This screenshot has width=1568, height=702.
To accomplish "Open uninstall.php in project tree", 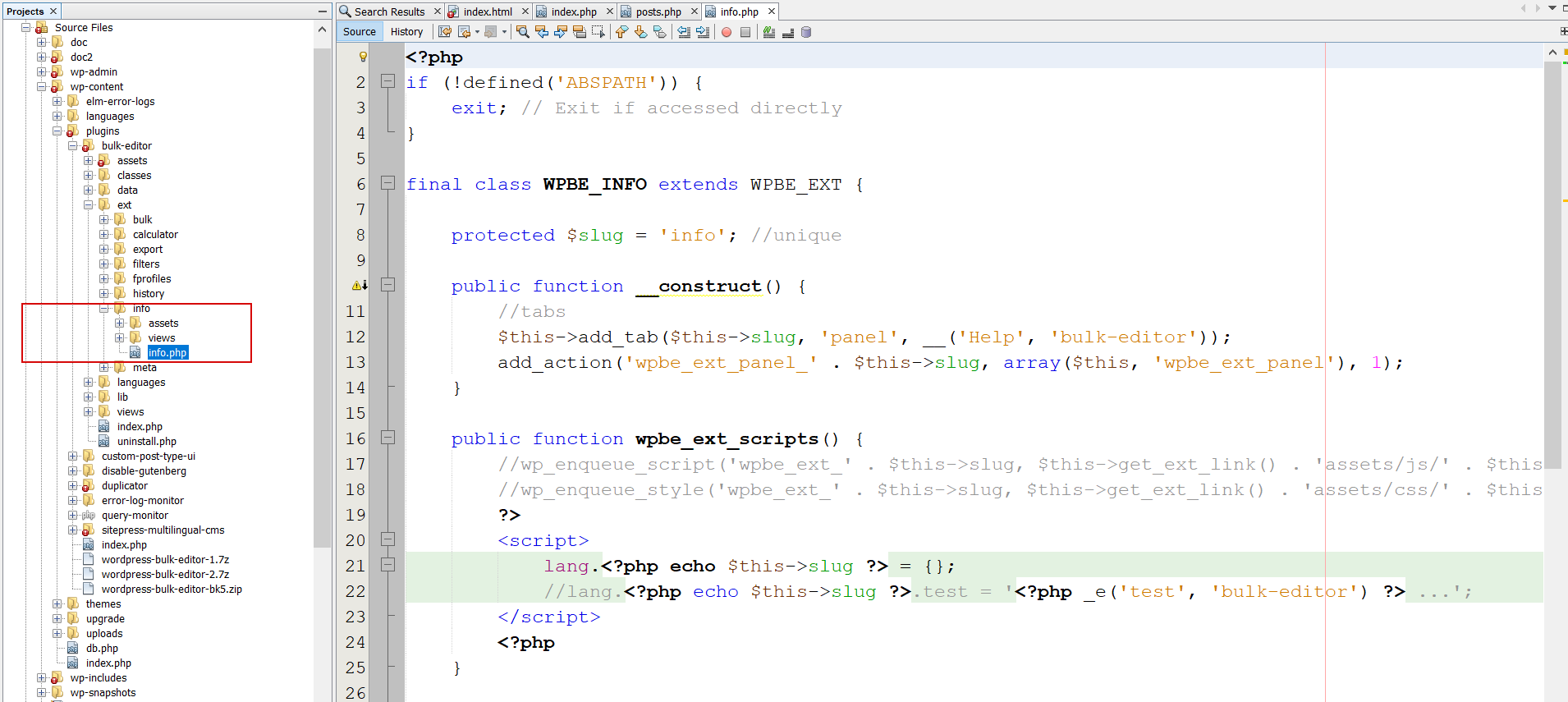I will tap(146, 442).
